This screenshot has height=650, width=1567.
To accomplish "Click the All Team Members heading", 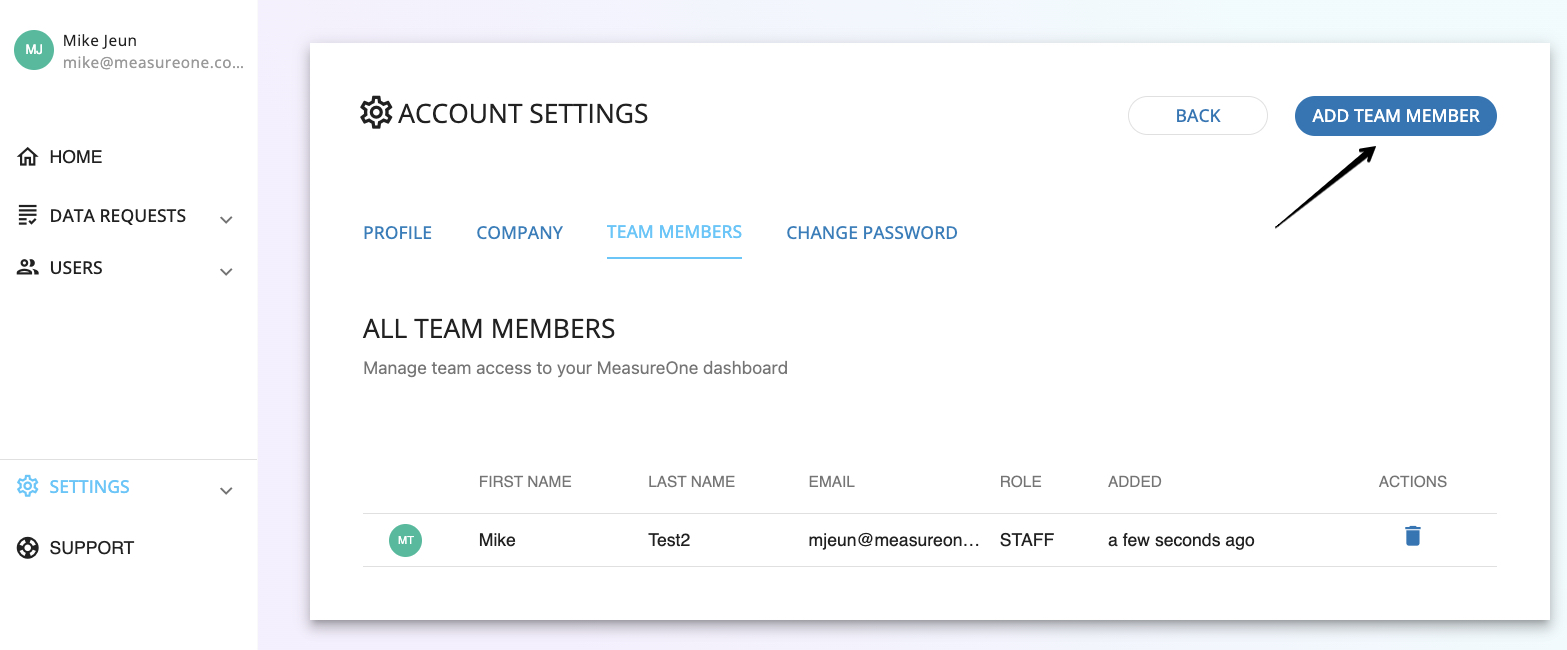I will tap(489, 328).
